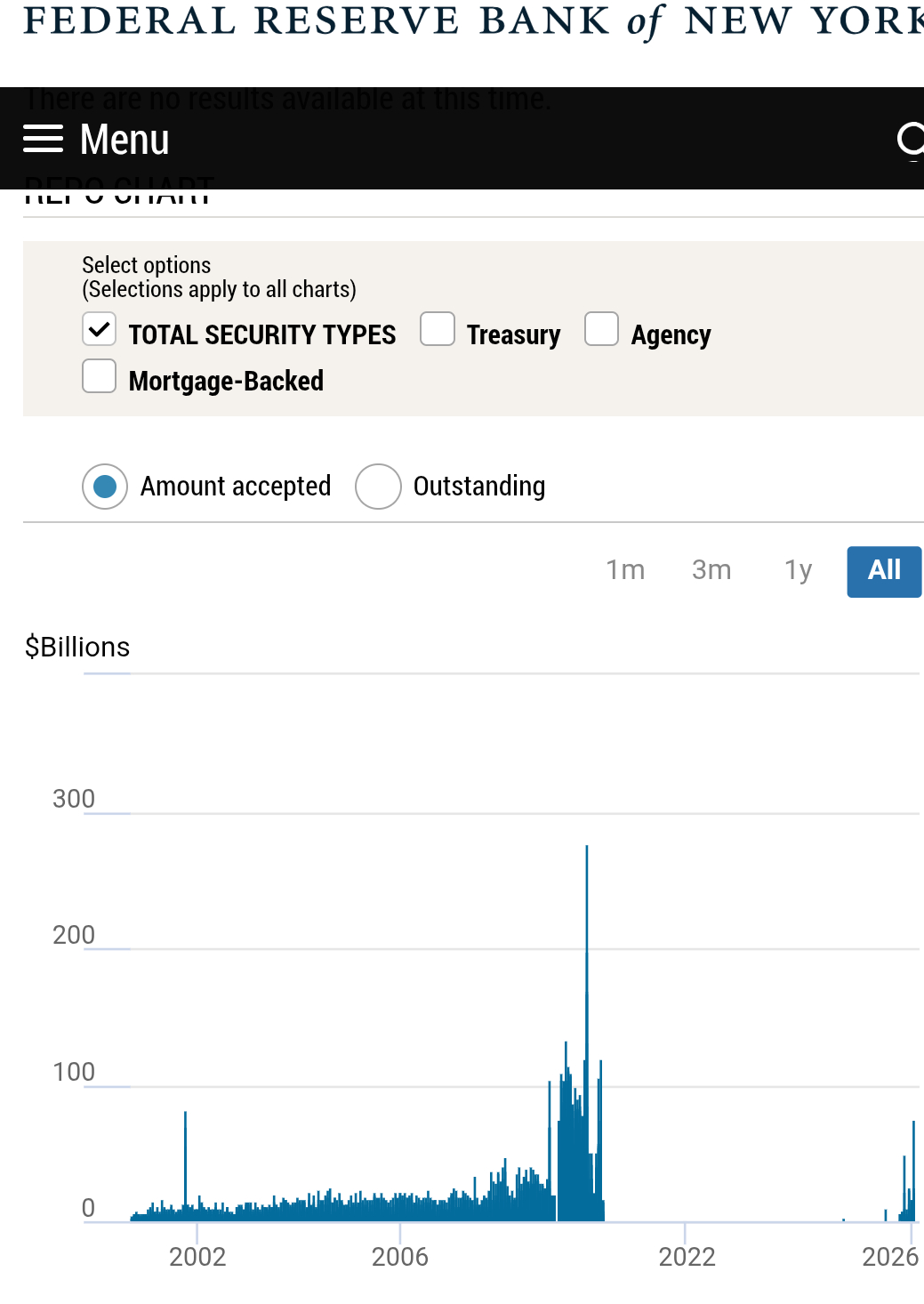Click the 2002 spike in the chart
Viewport: 924px width, 1304px height.
185,1156
